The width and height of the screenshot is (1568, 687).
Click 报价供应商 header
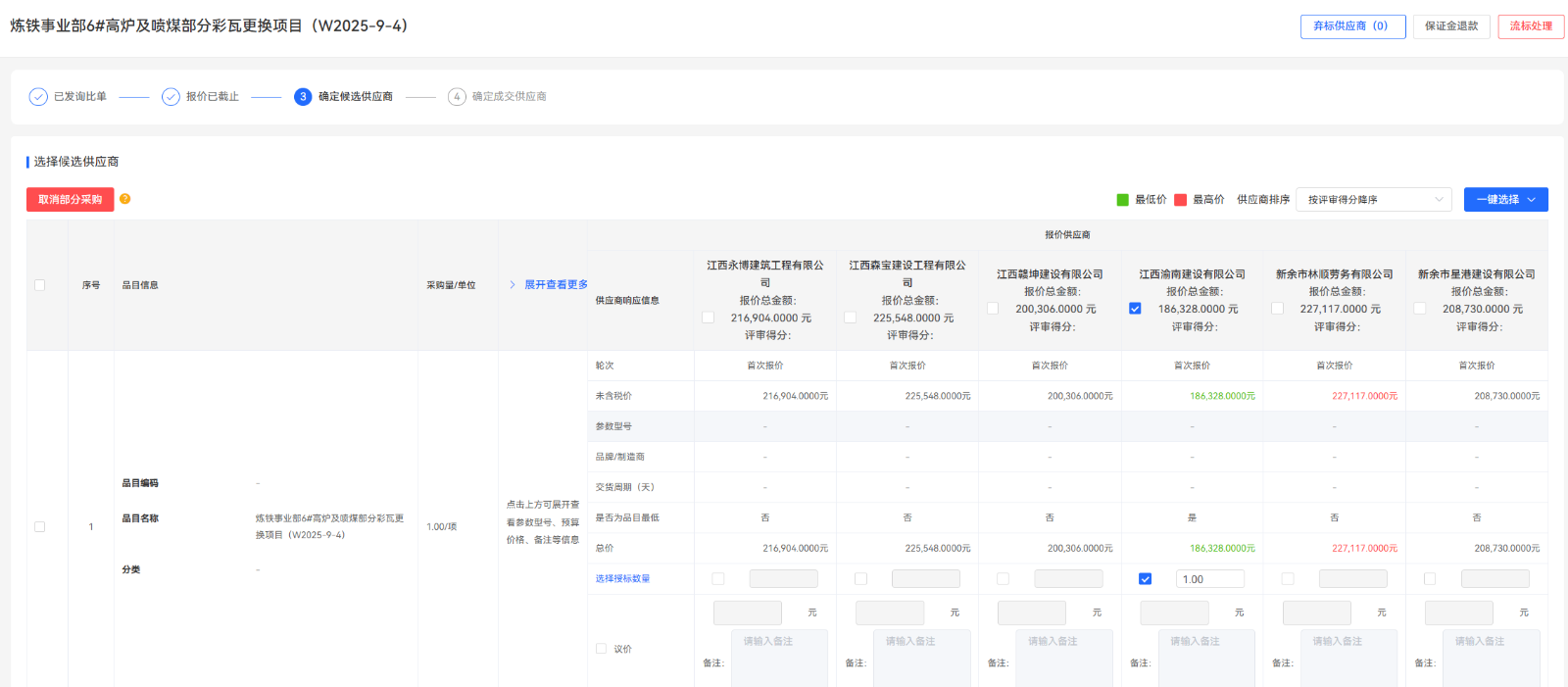tap(1067, 235)
